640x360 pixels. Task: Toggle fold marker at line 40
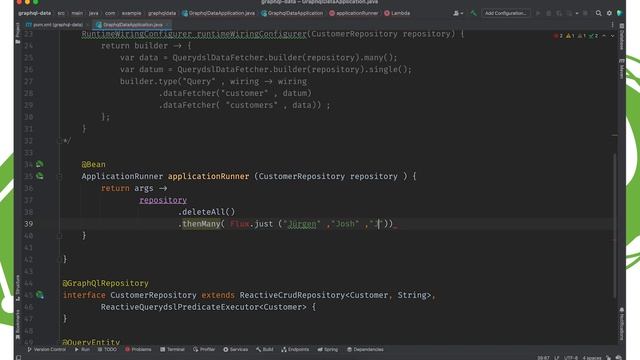(60, 236)
